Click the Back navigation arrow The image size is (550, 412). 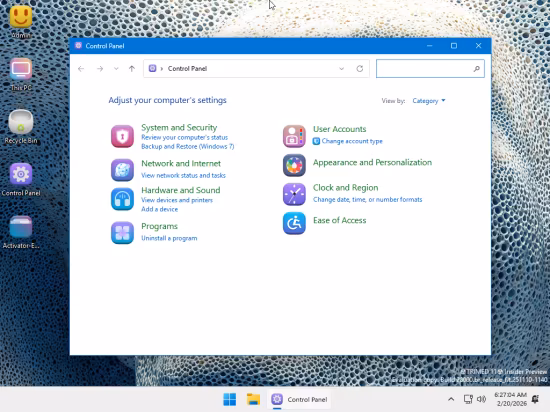(x=81, y=69)
